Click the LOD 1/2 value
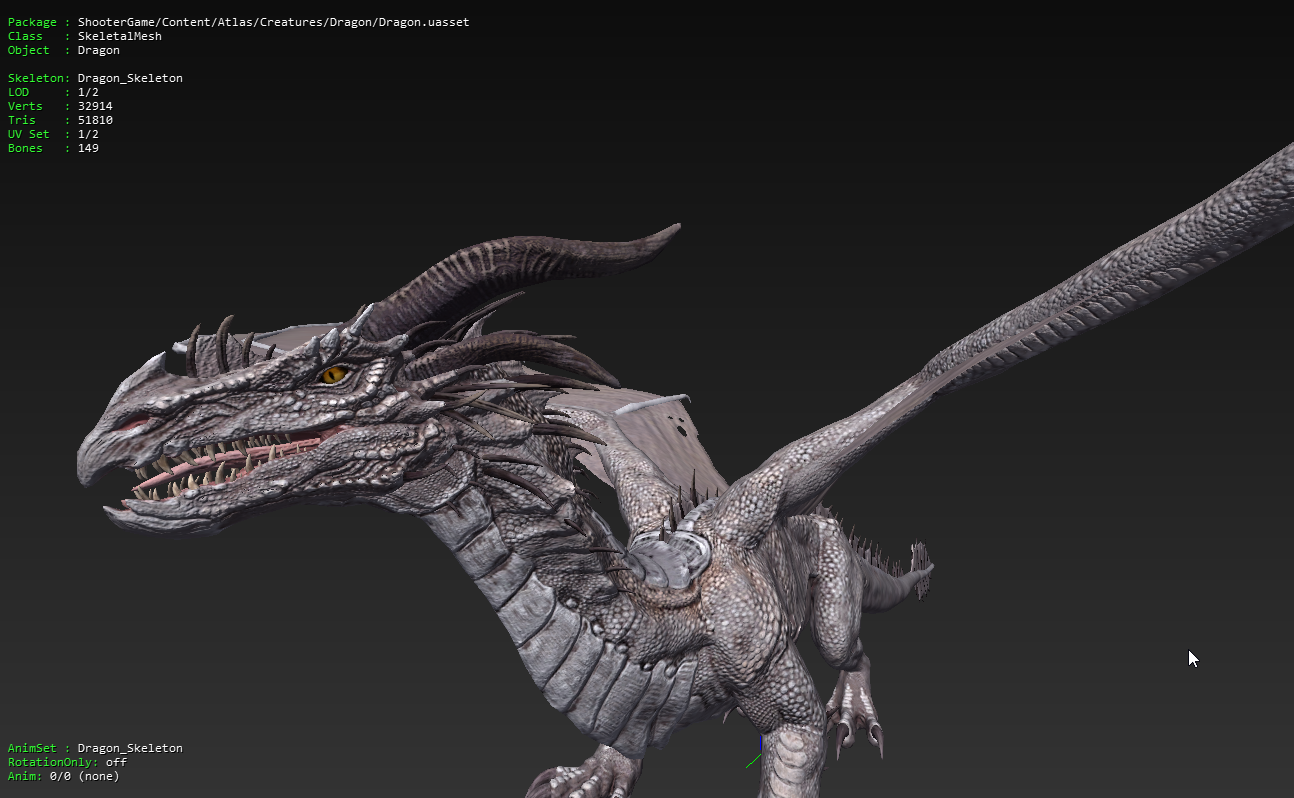1294x798 pixels. click(x=88, y=92)
